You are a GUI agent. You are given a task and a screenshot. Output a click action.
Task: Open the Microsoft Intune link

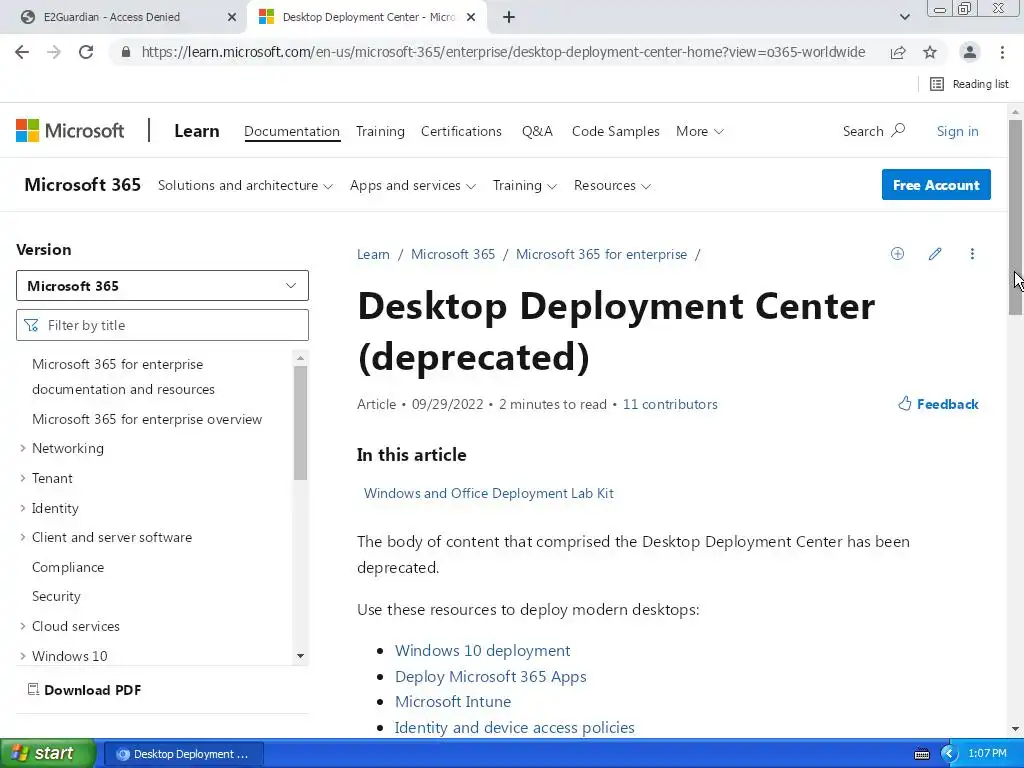pos(453,701)
